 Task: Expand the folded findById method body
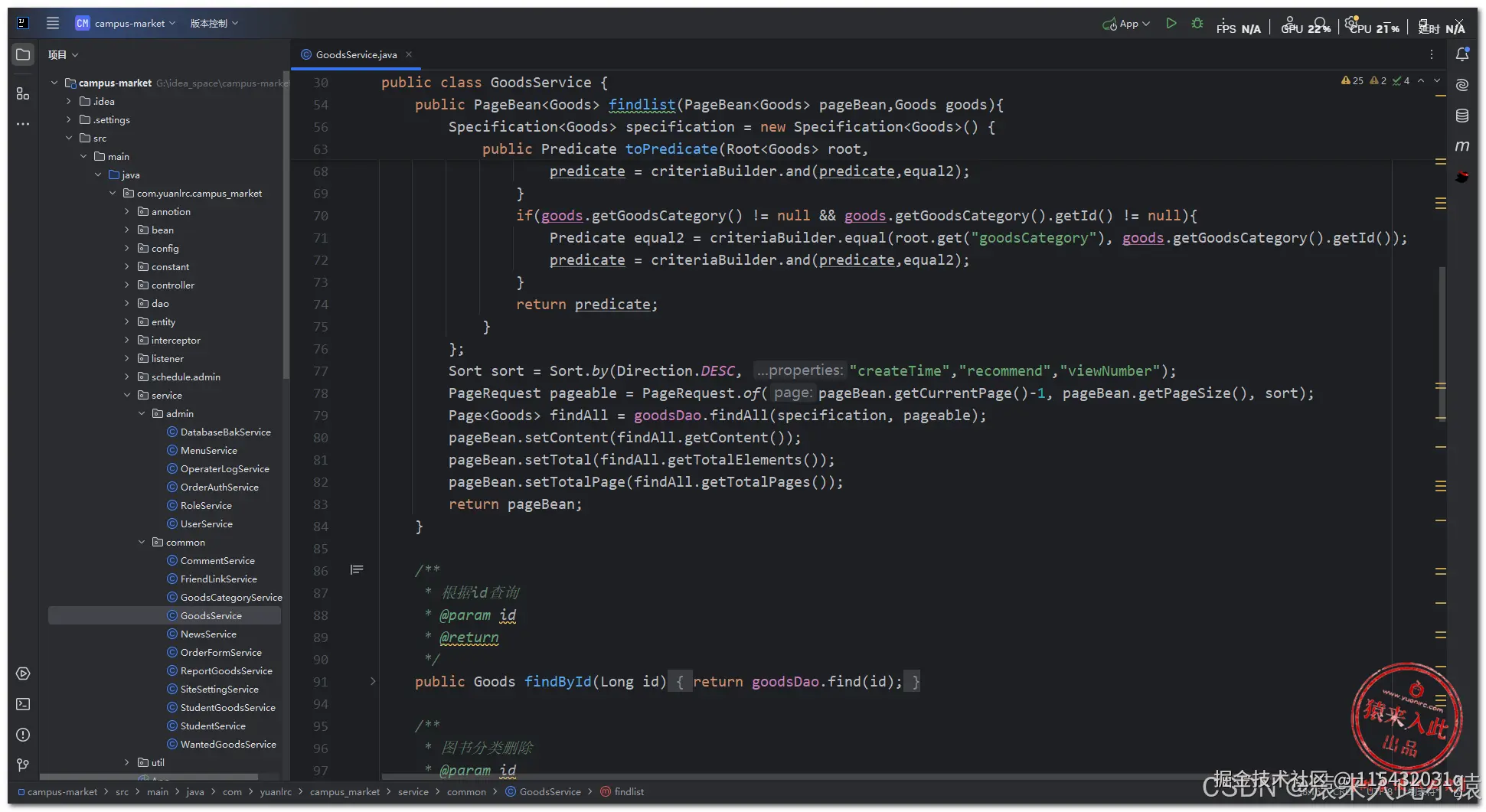click(x=373, y=681)
